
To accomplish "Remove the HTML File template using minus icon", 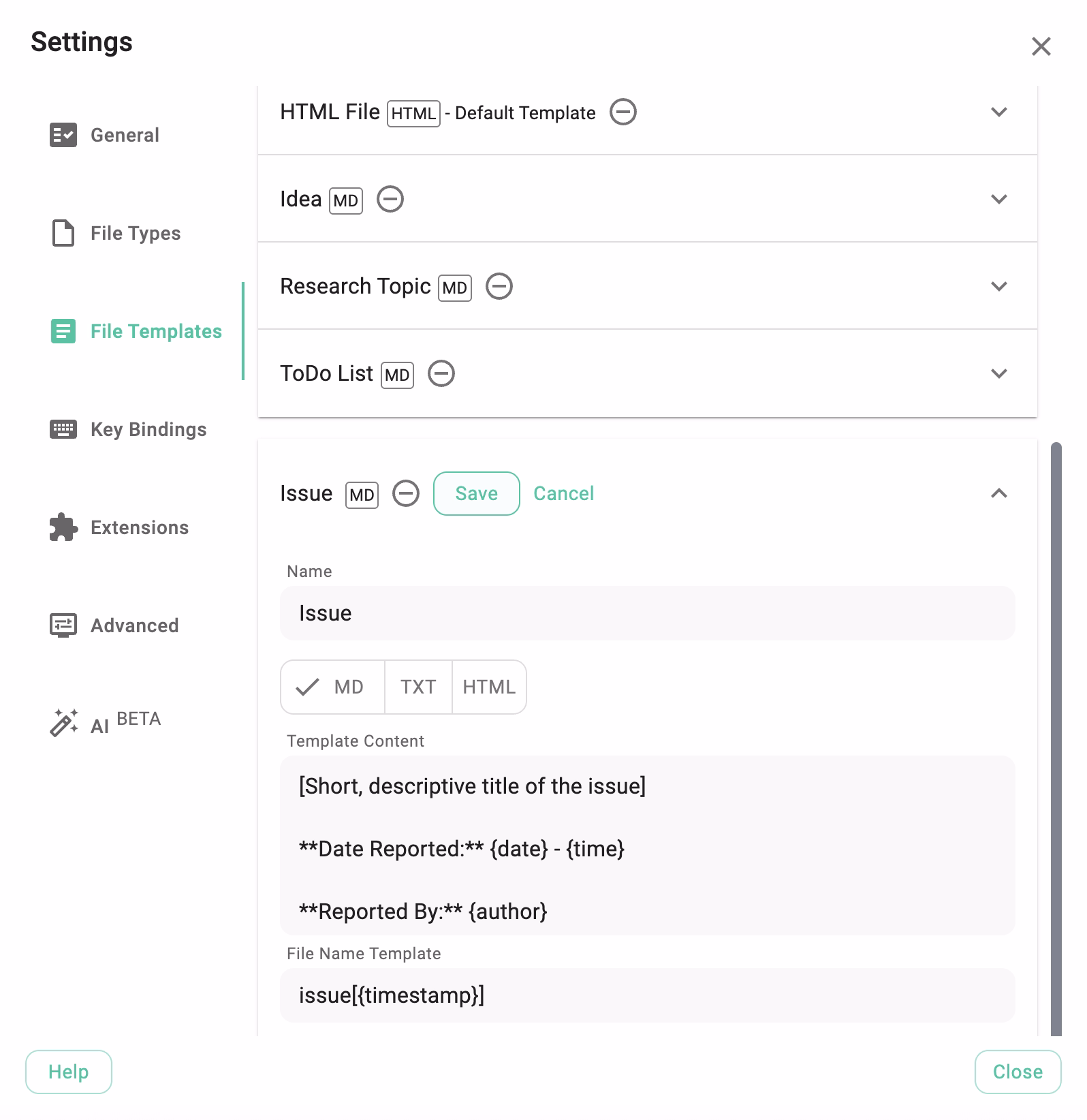I will [x=623, y=112].
